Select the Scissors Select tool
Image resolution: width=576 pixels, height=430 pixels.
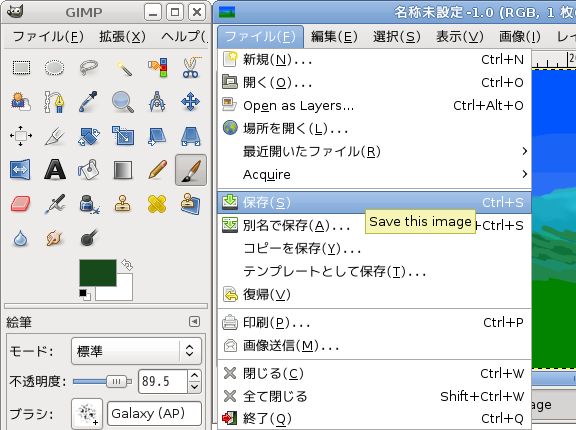[x=191, y=68]
